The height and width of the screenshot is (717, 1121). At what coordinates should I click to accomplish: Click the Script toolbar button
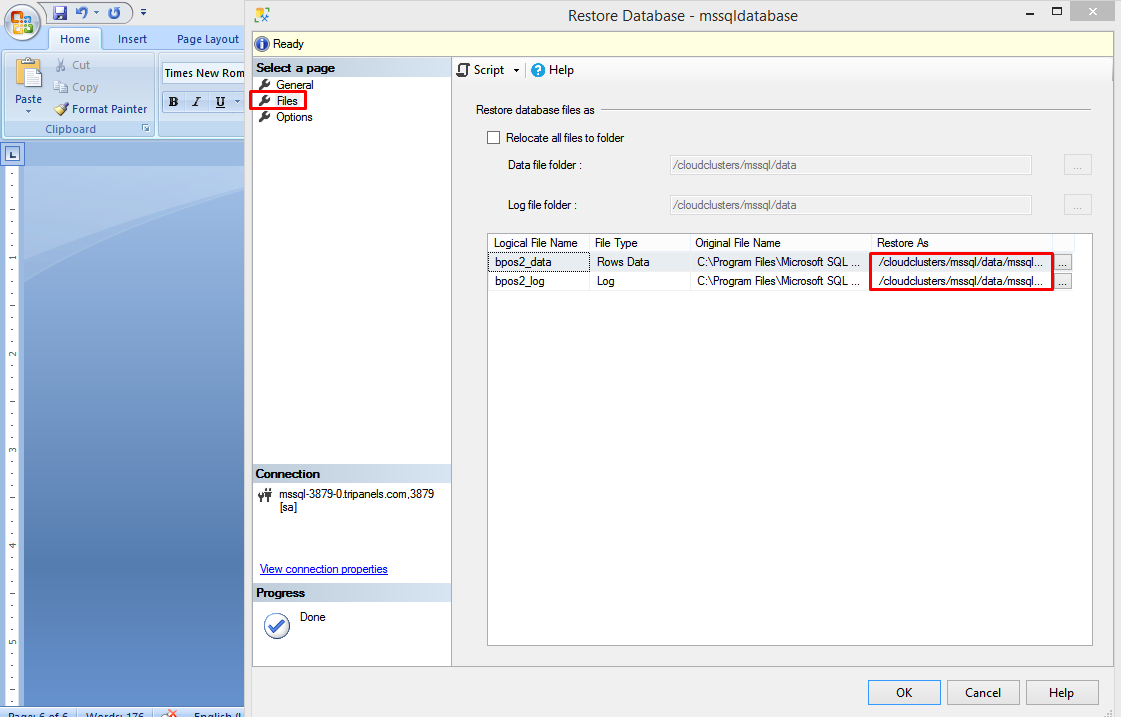pos(482,70)
